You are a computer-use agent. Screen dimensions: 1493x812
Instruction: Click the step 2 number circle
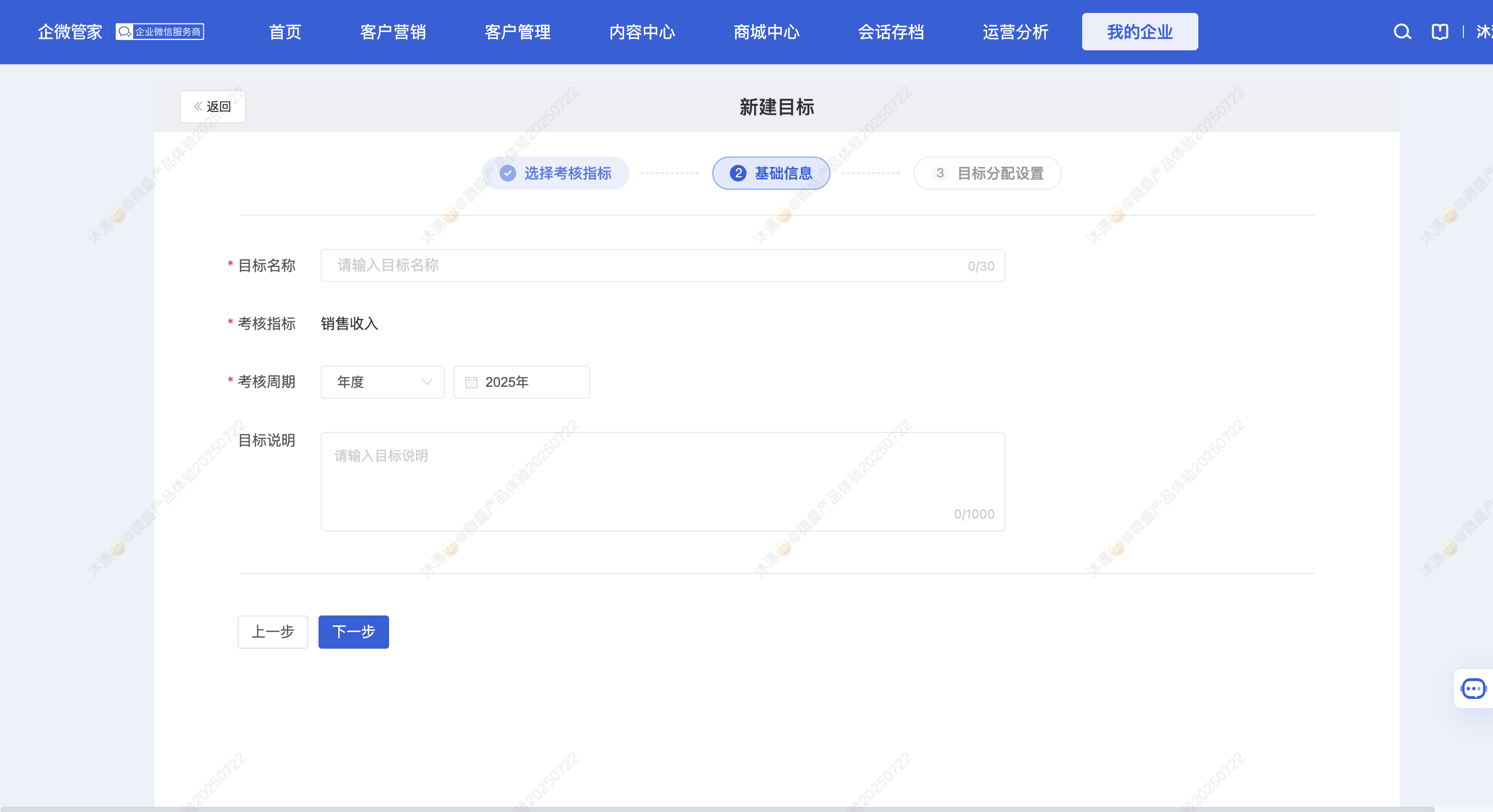[x=738, y=173]
